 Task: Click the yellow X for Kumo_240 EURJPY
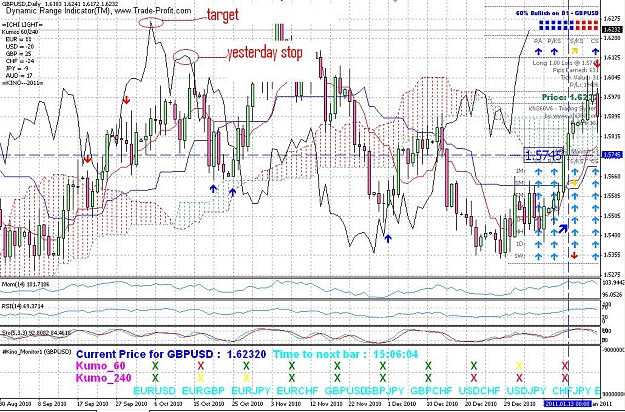[x=246, y=378]
